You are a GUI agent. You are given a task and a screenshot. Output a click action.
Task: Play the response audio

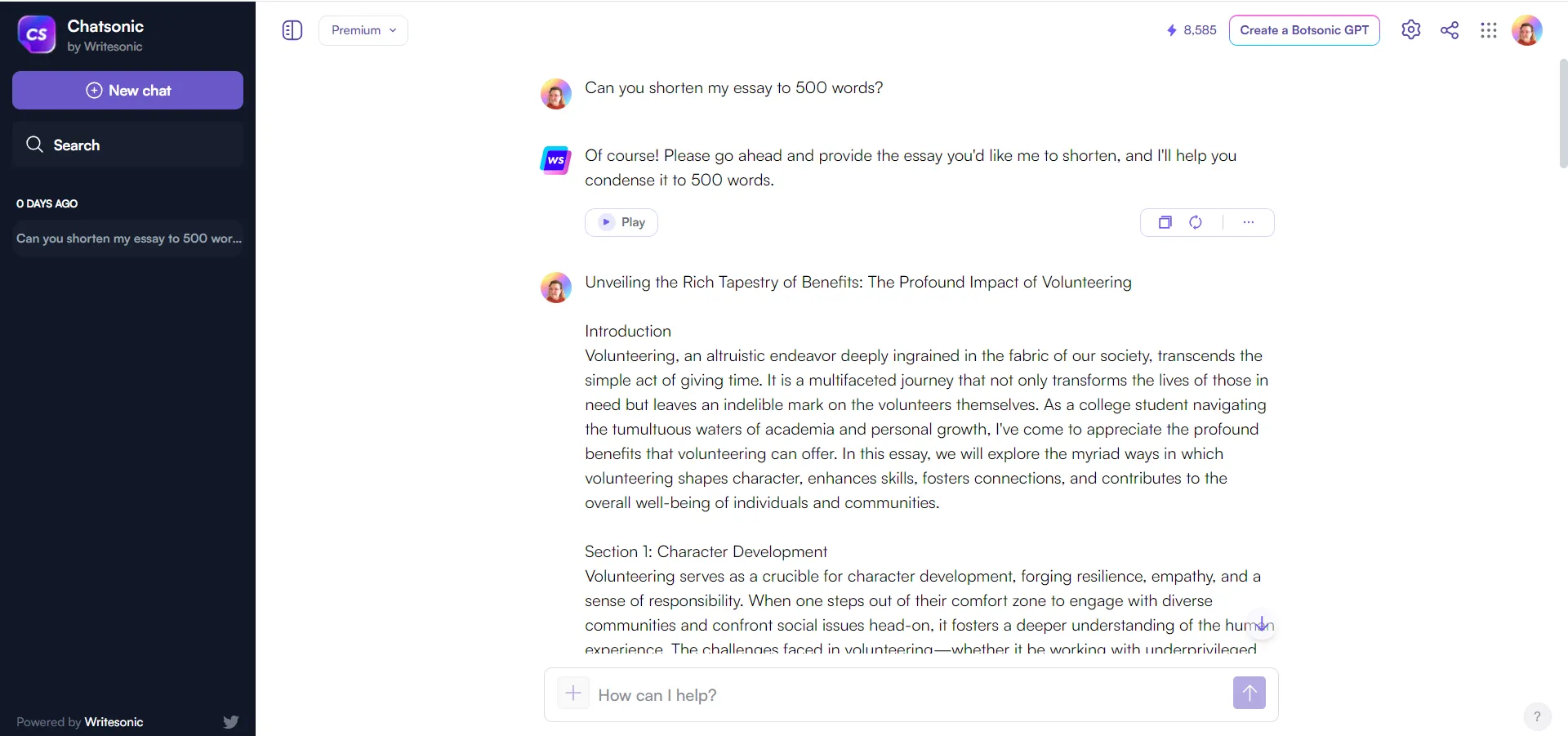621,222
